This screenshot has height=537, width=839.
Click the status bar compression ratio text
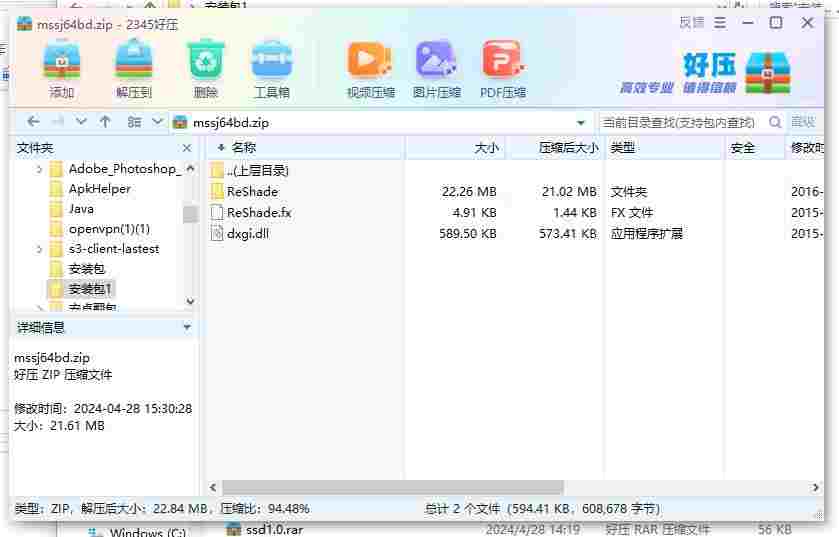click(264, 508)
